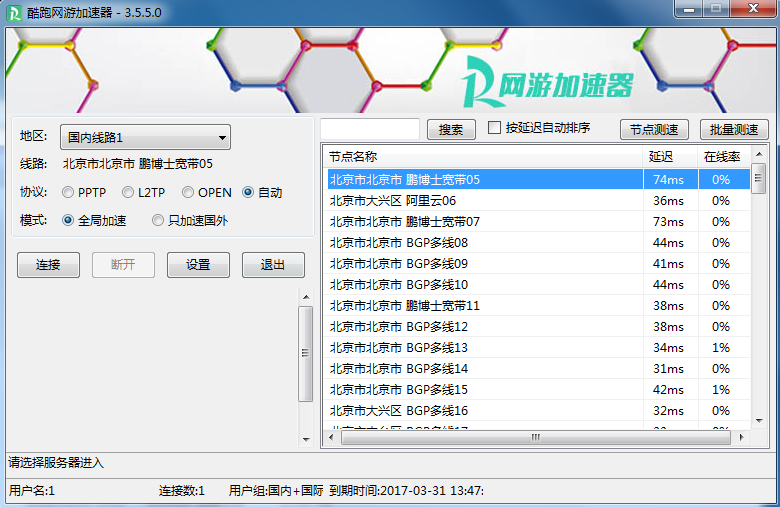The width and height of the screenshot is (780, 507).
Task: Click left log panel scroll-down arrow
Action: point(306,439)
